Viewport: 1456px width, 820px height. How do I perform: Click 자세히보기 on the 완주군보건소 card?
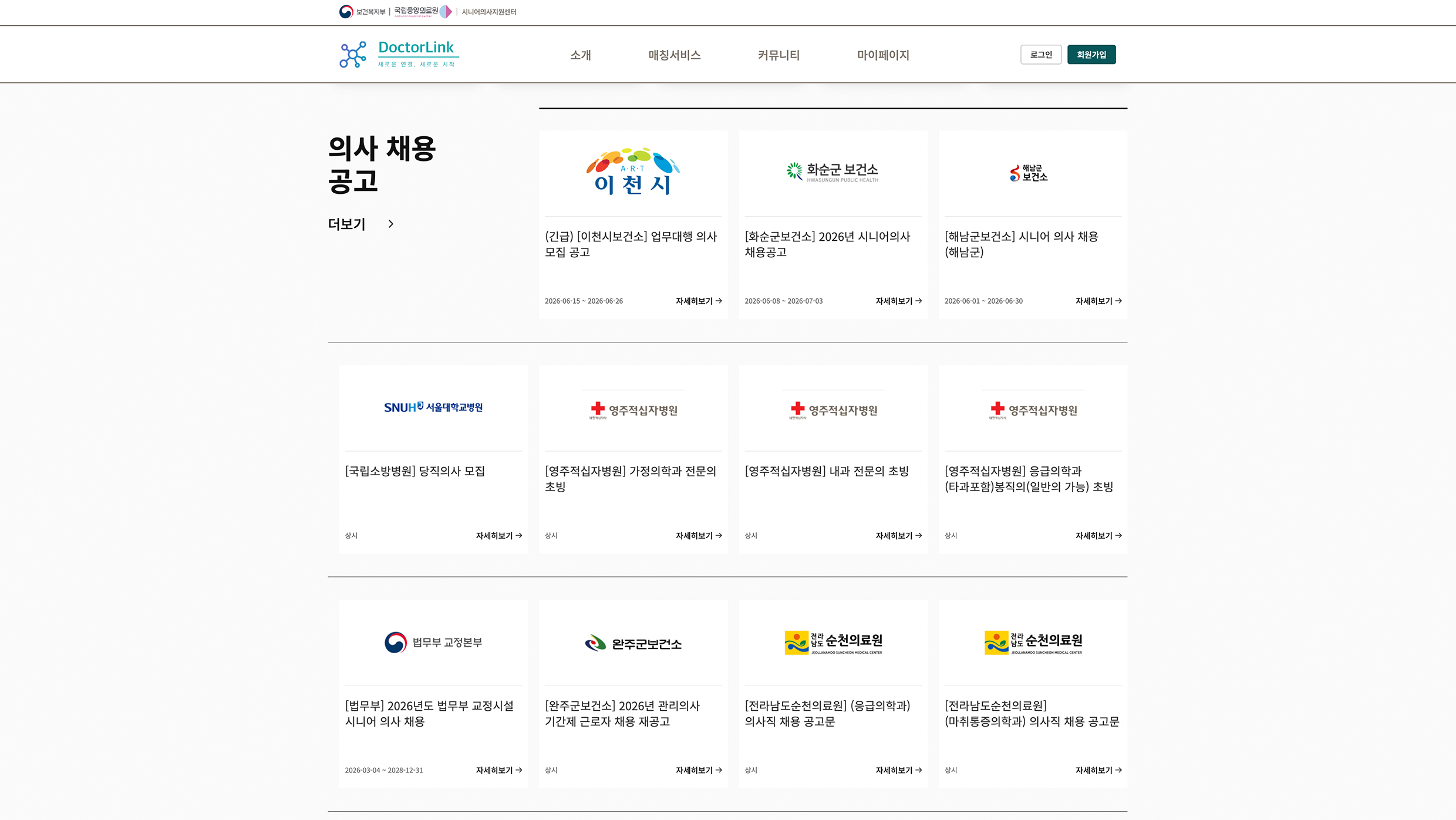point(699,770)
